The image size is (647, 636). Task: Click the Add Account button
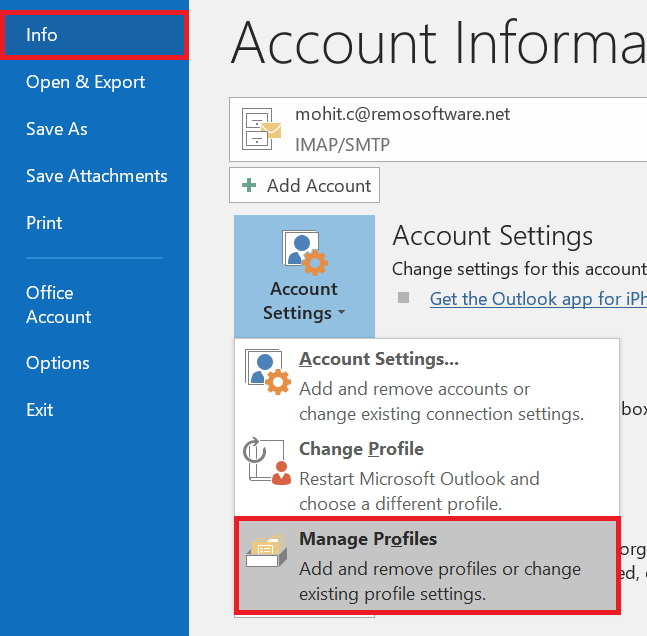tap(305, 185)
